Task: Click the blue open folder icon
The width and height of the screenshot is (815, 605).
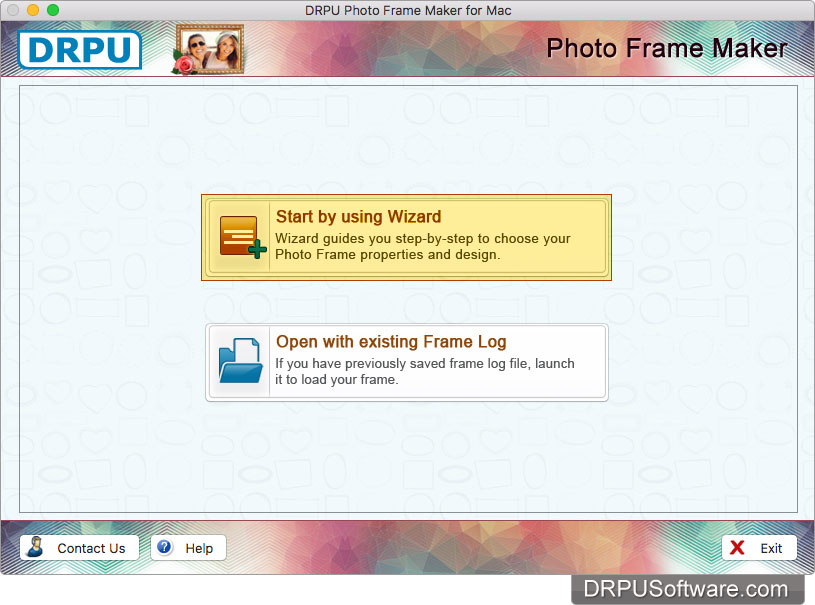Action: click(x=241, y=361)
